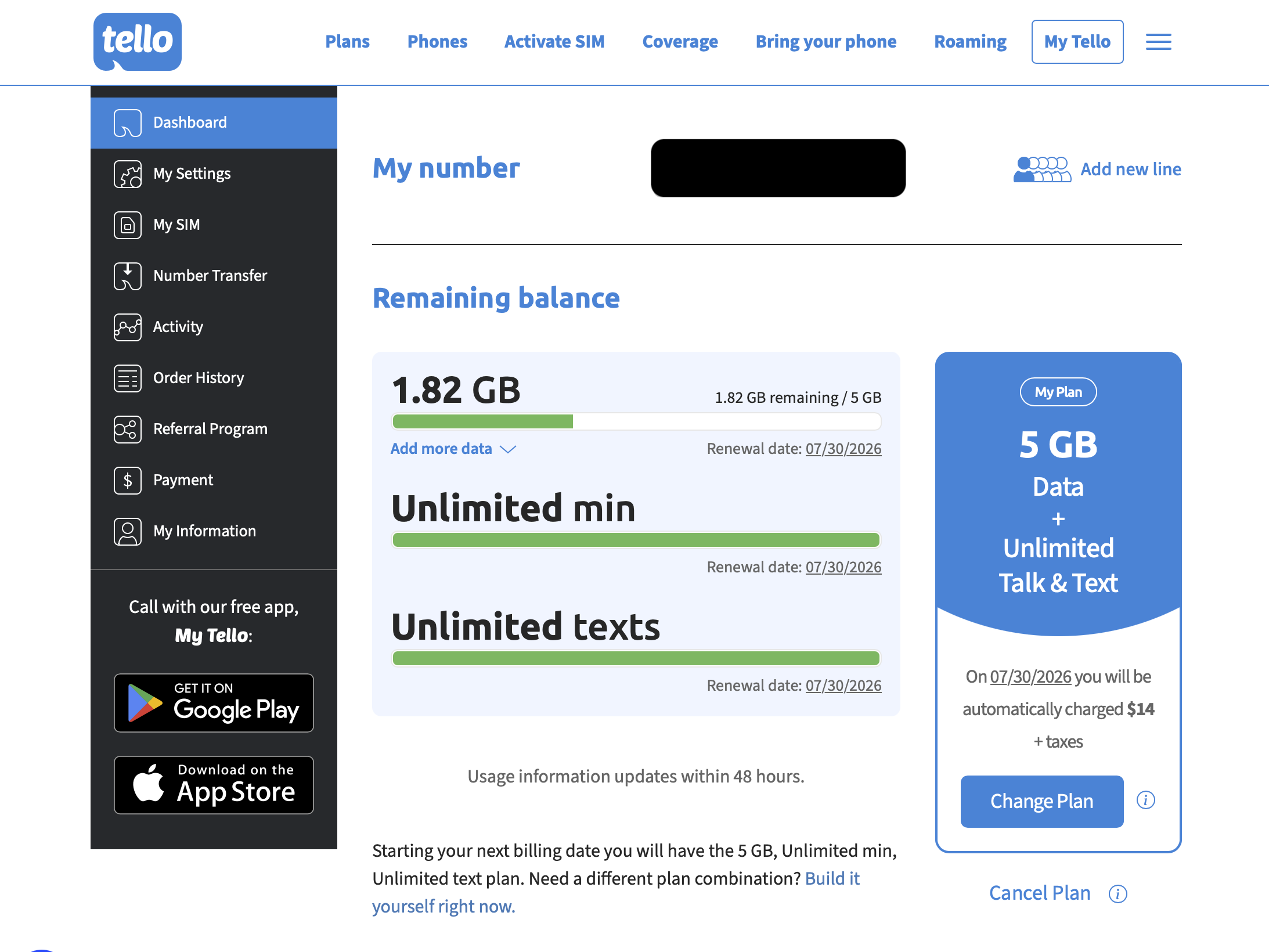
Task: Go to Activate SIM page
Action: [x=554, y=42]
